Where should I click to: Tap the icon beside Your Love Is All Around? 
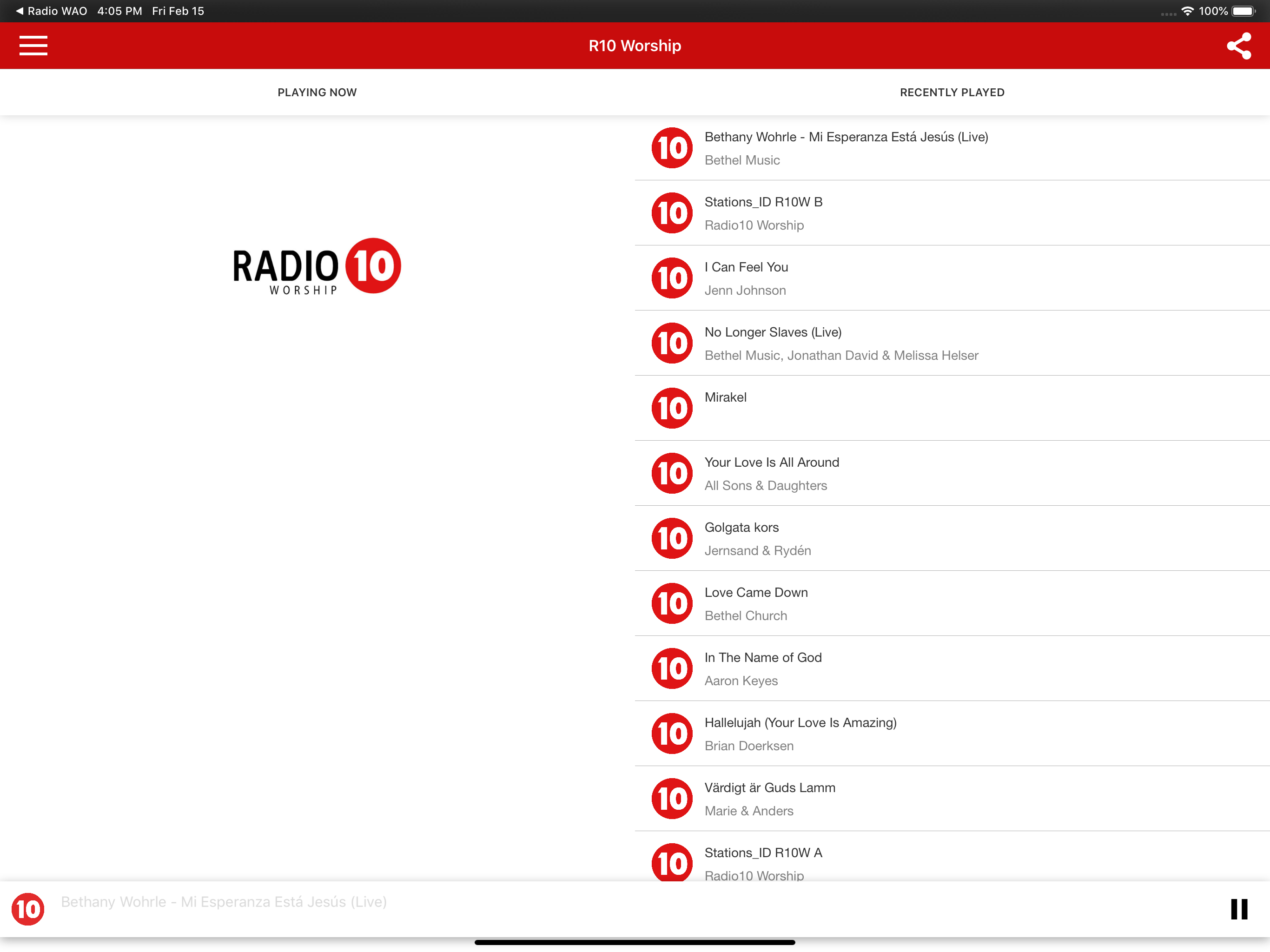coord(672,473)
